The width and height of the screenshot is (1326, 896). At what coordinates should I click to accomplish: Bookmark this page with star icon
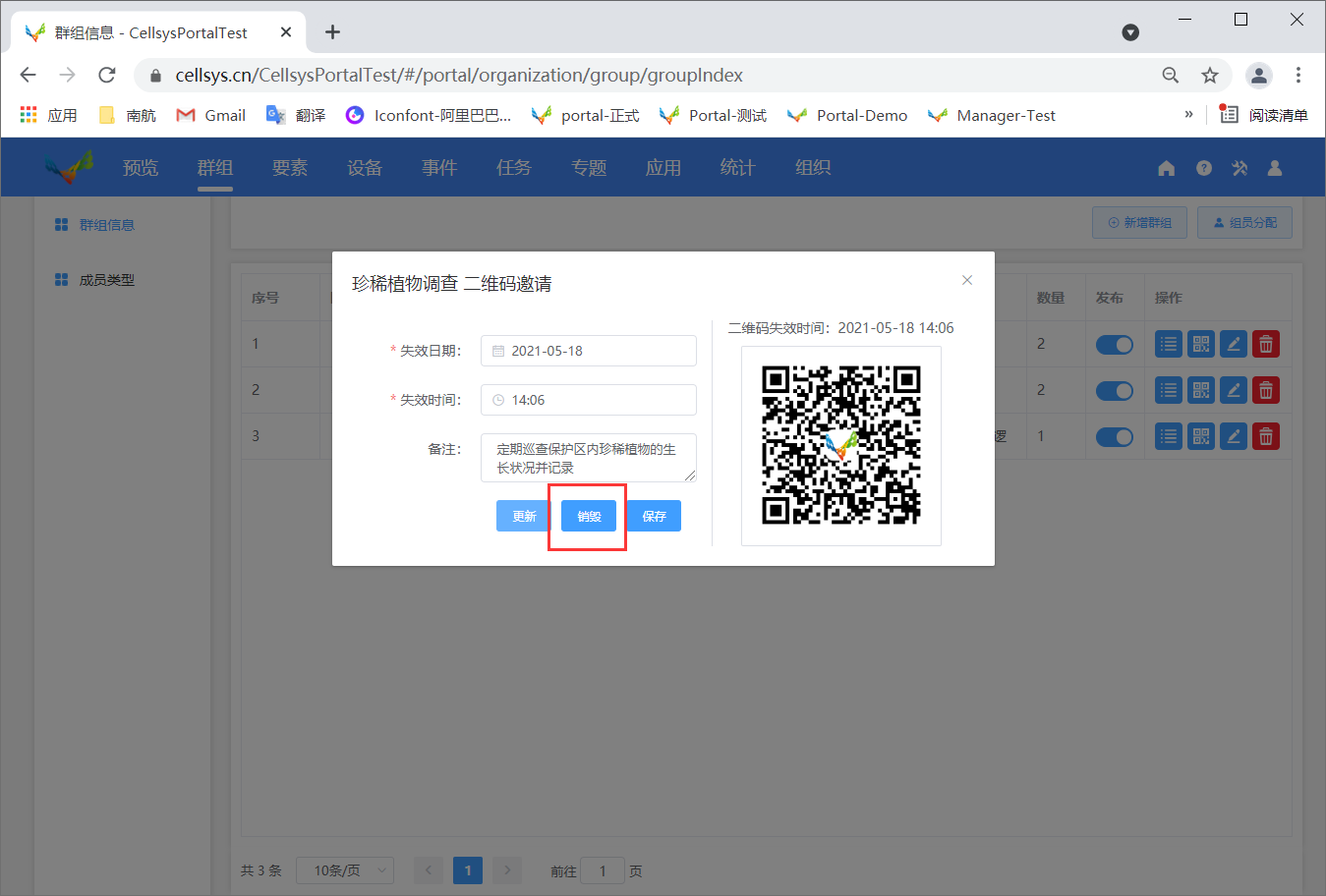pos(1210,75)
